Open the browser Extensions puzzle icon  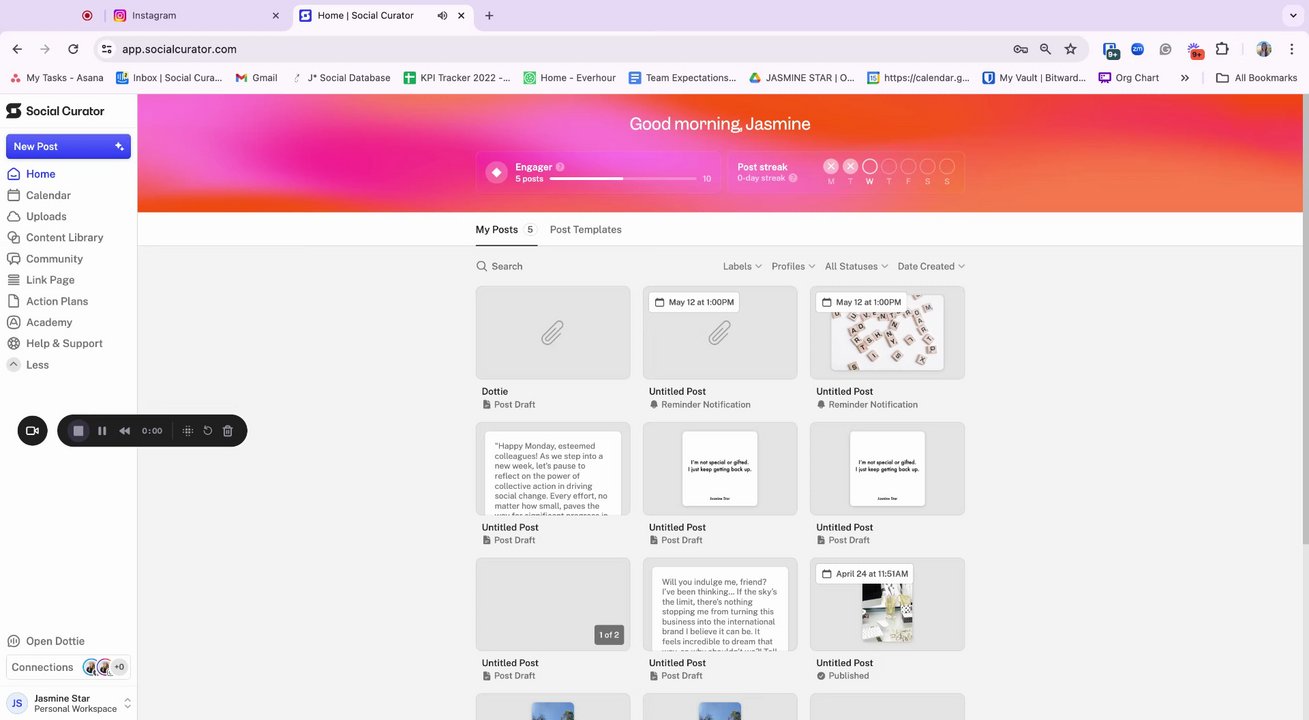1222,49
